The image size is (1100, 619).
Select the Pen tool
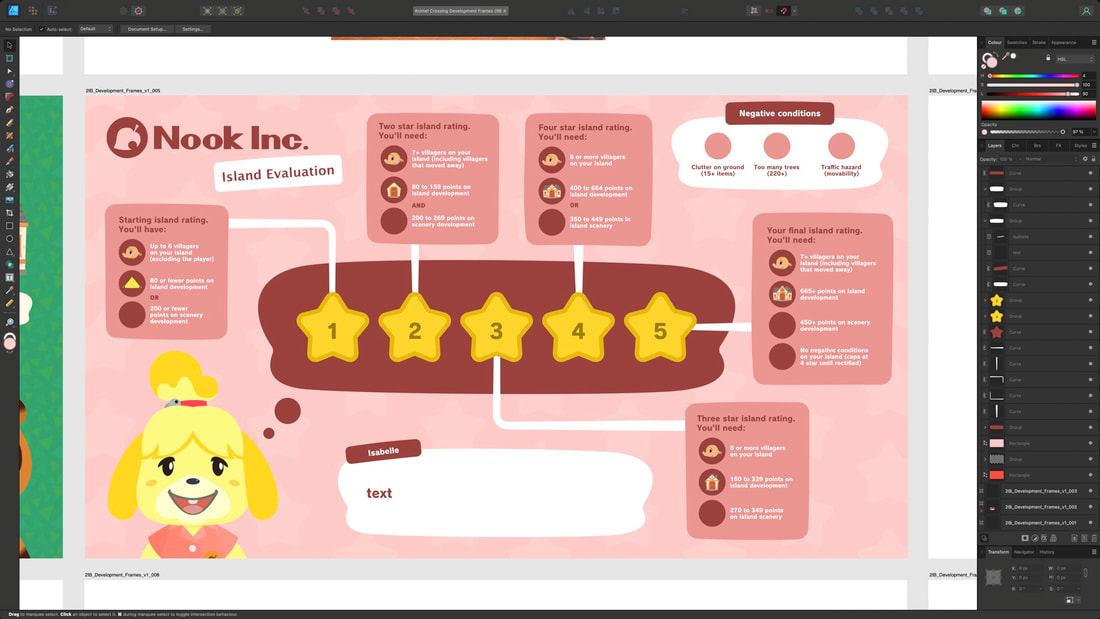9,109
